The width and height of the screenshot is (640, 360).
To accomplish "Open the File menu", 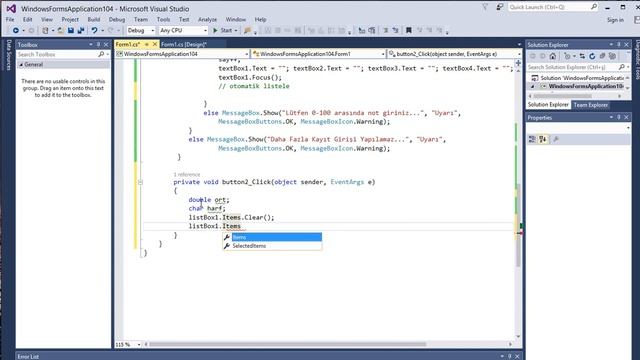I will tap(10, 20).
